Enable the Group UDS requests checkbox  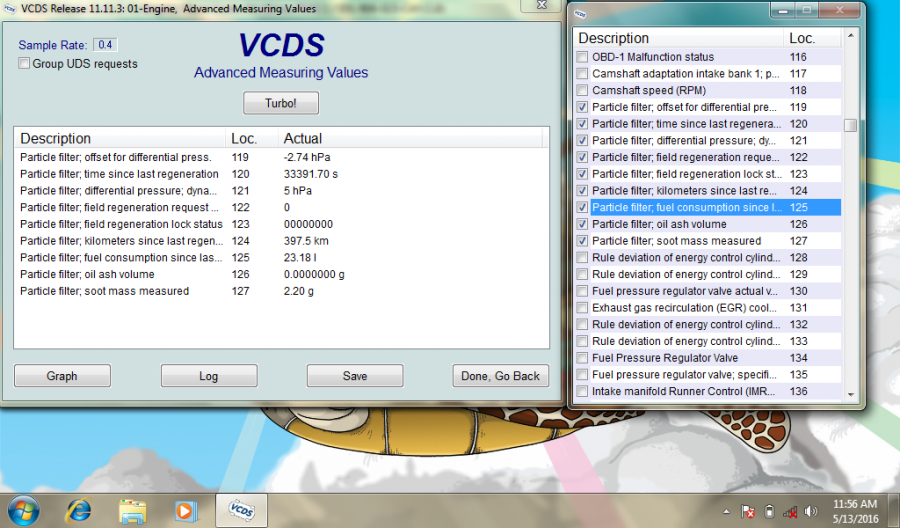tap(24, 64)
